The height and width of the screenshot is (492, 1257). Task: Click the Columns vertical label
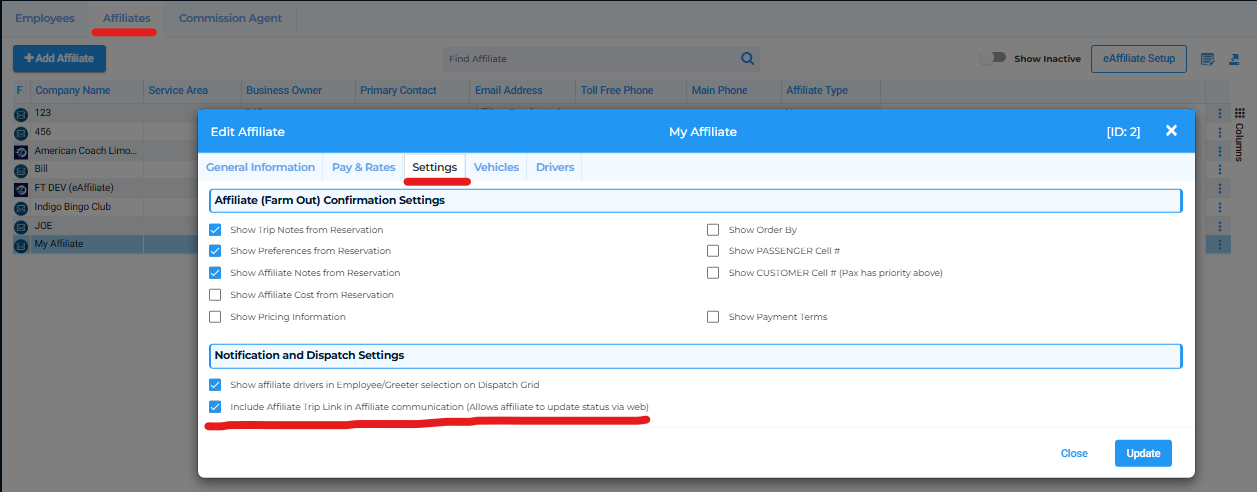tap(1239, 142)
